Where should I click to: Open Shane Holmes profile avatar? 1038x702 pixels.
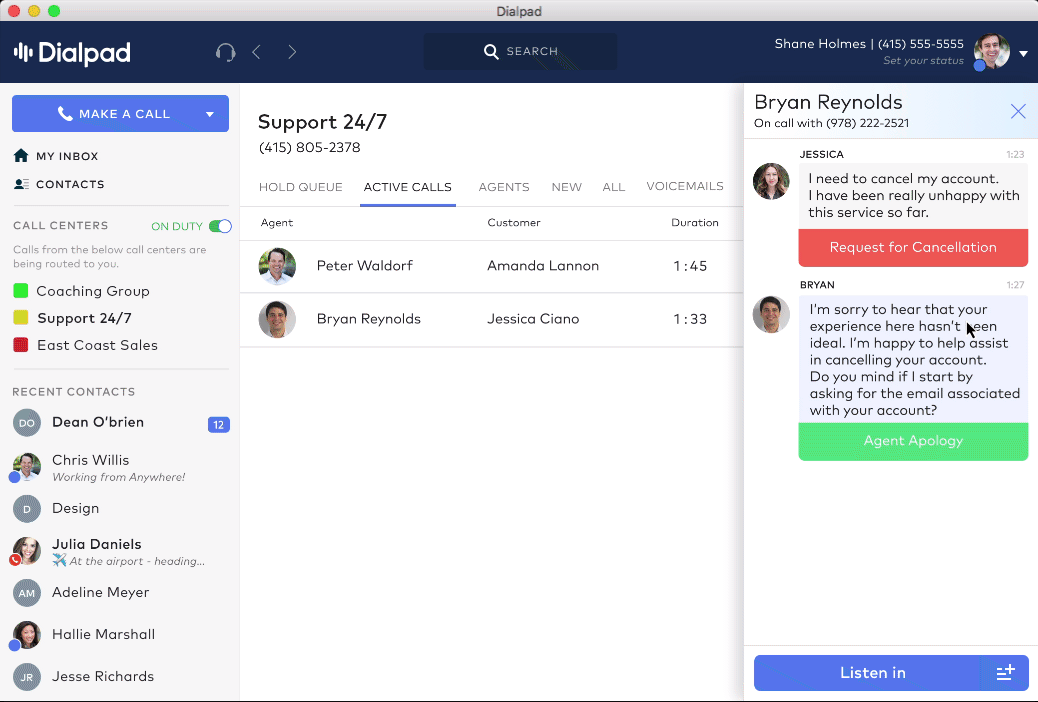click(x=991, y=52)
